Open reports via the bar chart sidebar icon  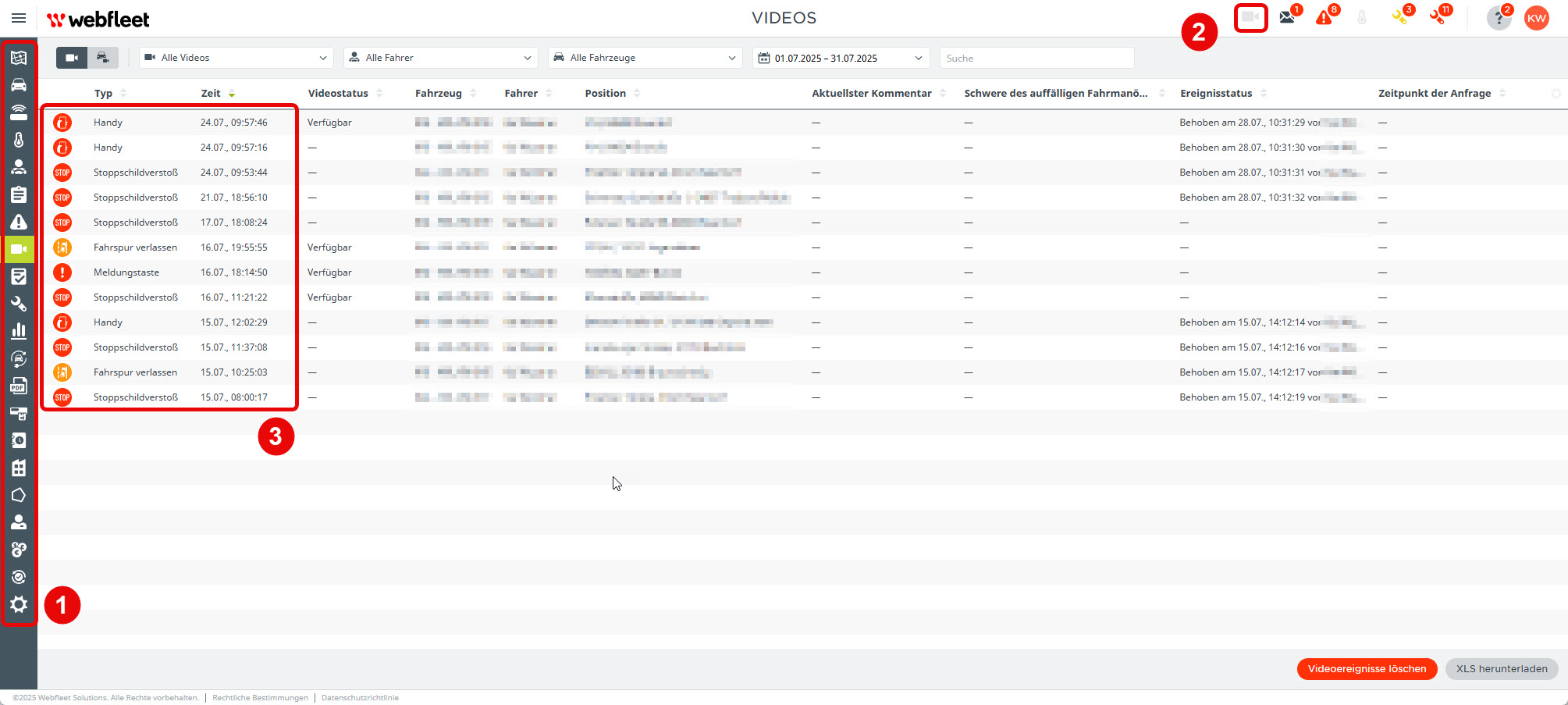pos(19,331)
